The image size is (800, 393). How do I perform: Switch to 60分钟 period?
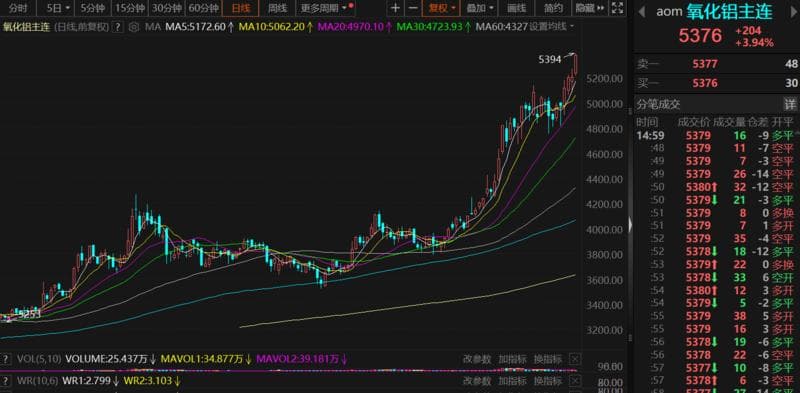click(x=204, y=8)
